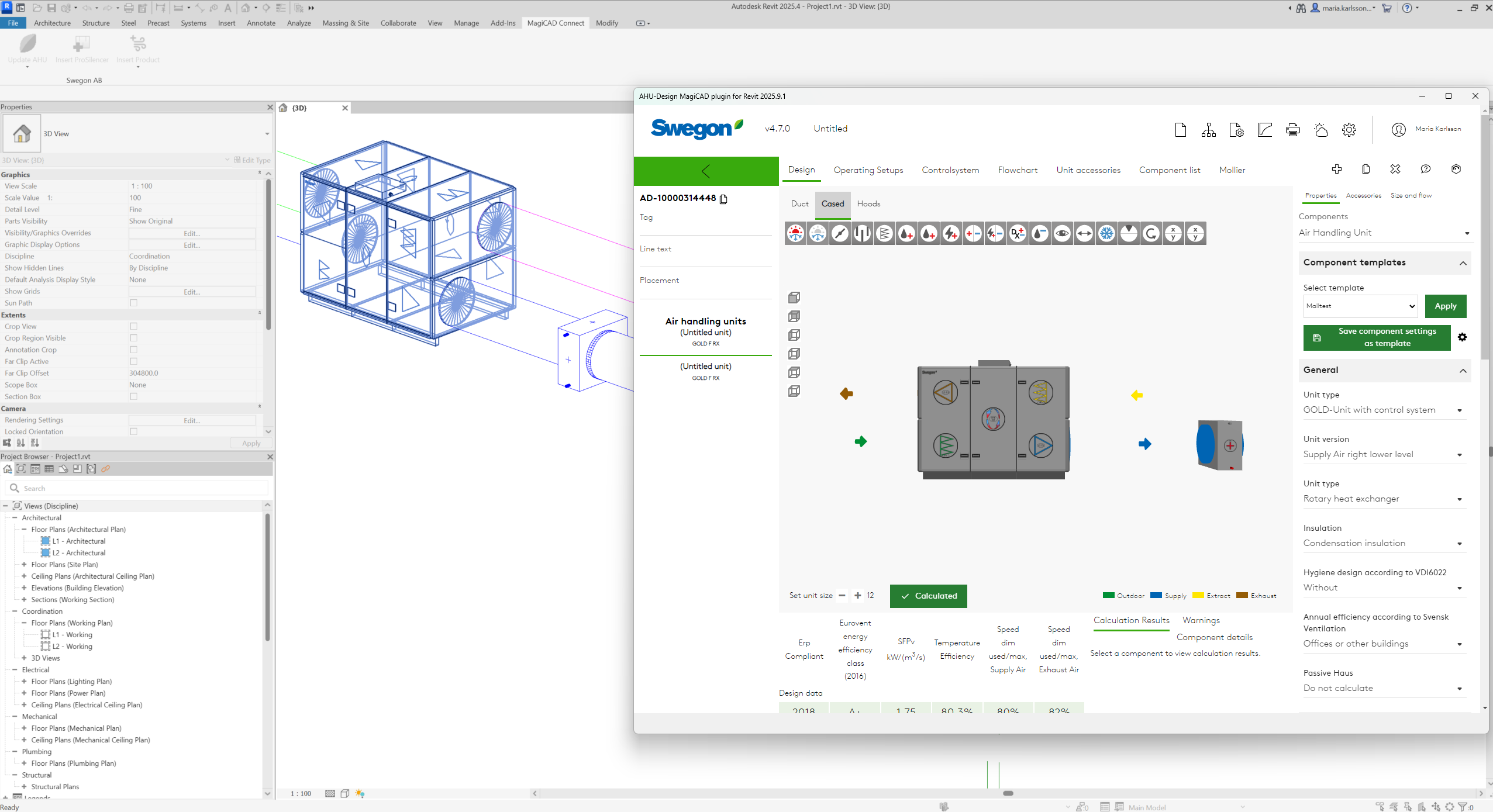Select the eye sight-glass component icon

1062,234
